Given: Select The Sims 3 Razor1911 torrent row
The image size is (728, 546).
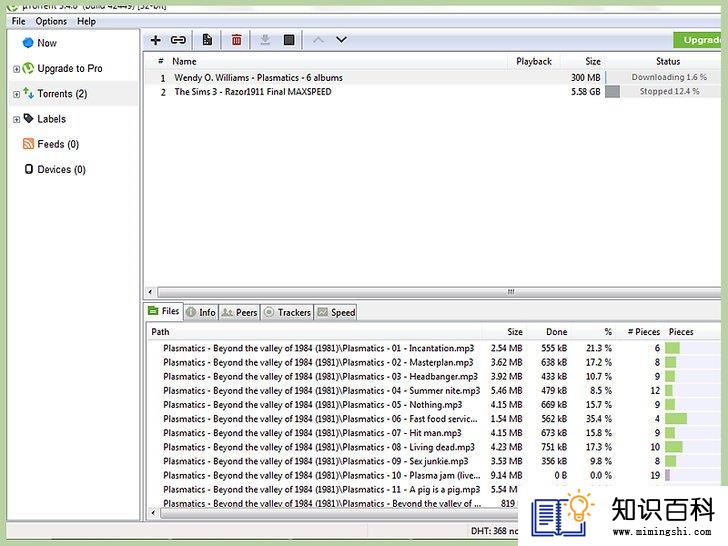Looking at the screenshot, I should [x=433, y=92].
